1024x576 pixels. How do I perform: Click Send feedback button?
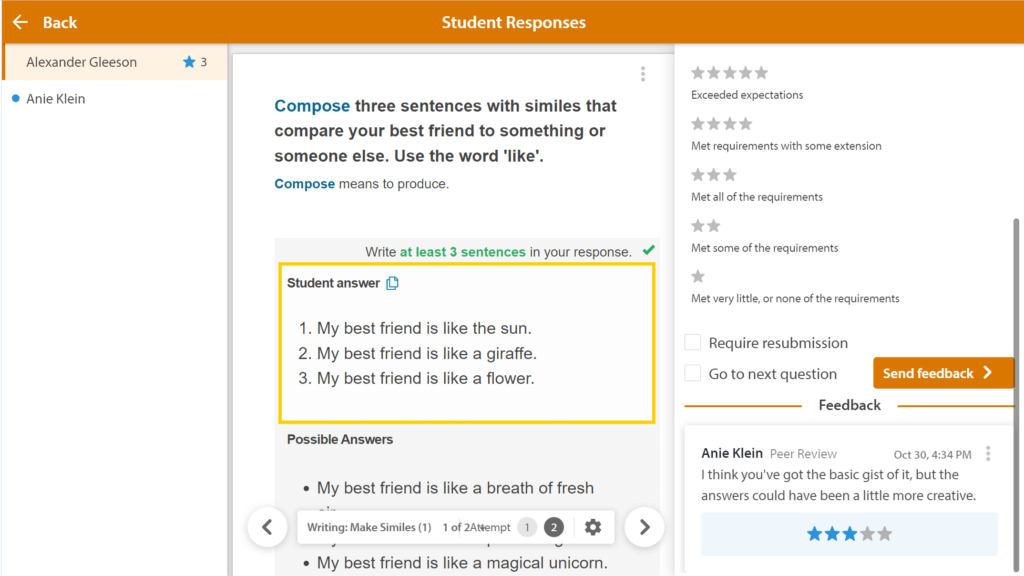click(x=944, y=373)
